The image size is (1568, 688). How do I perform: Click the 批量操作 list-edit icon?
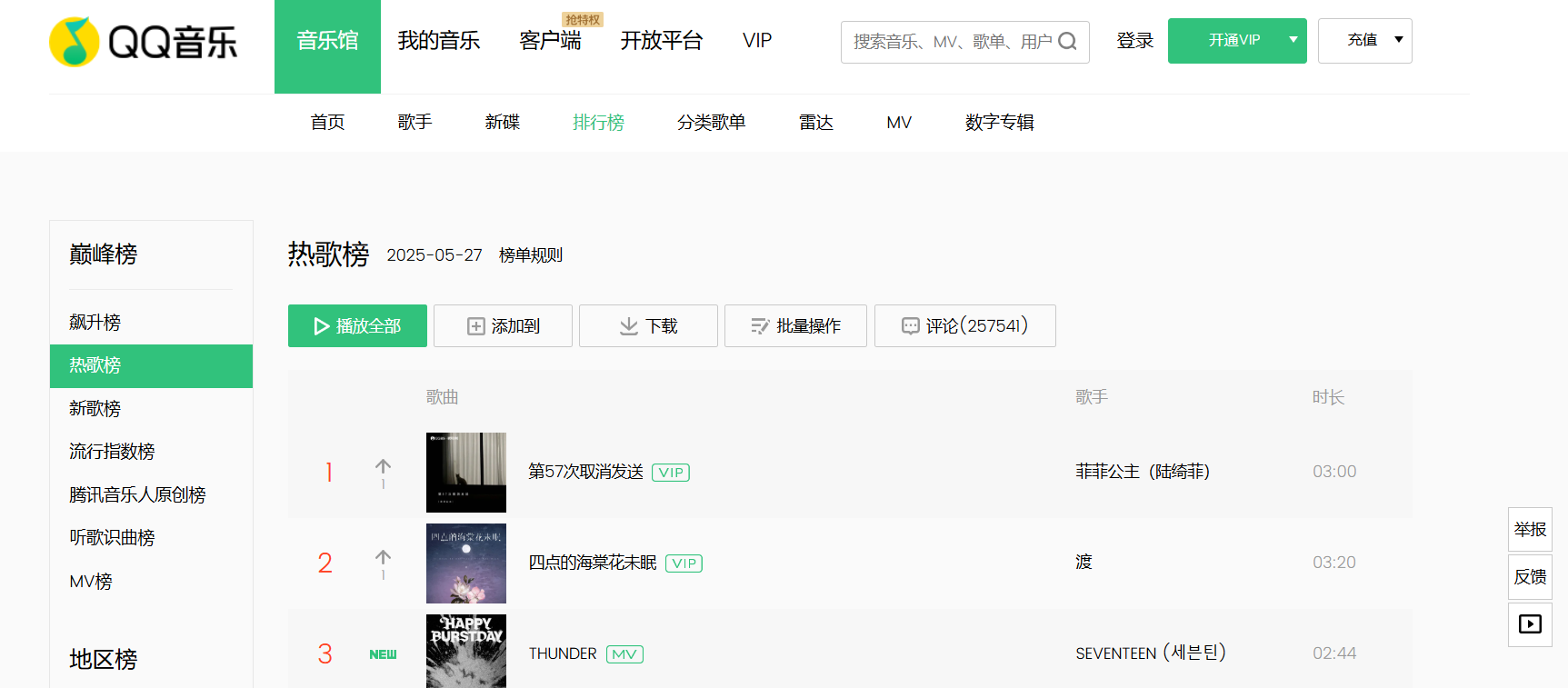point(761,326)
